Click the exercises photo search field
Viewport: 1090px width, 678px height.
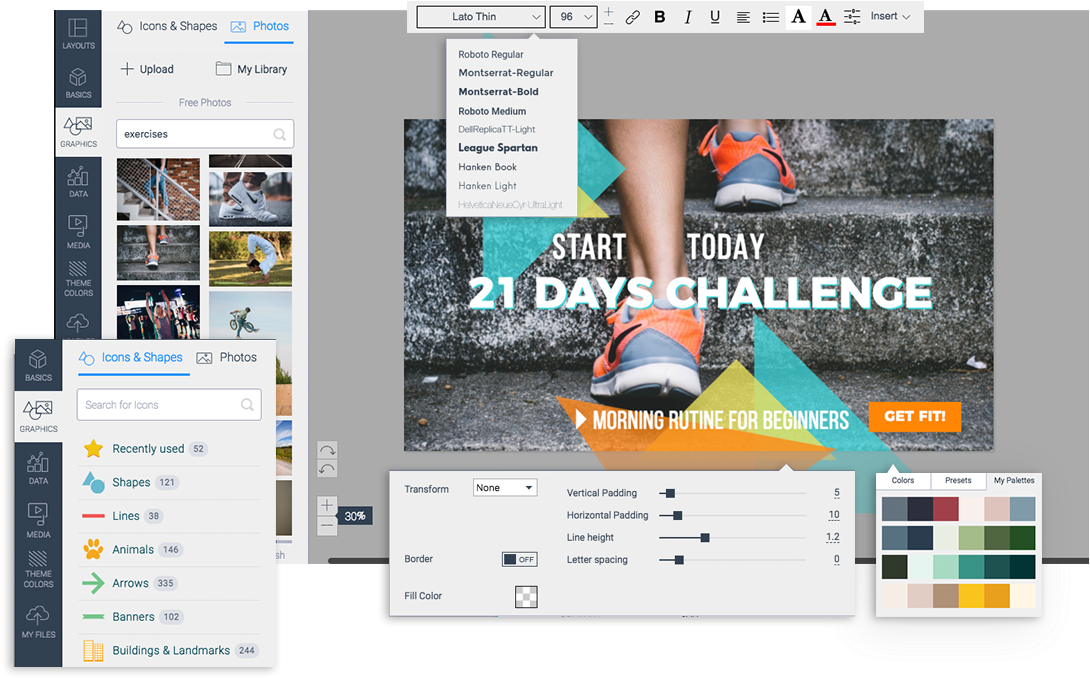(x=205, y=134)
